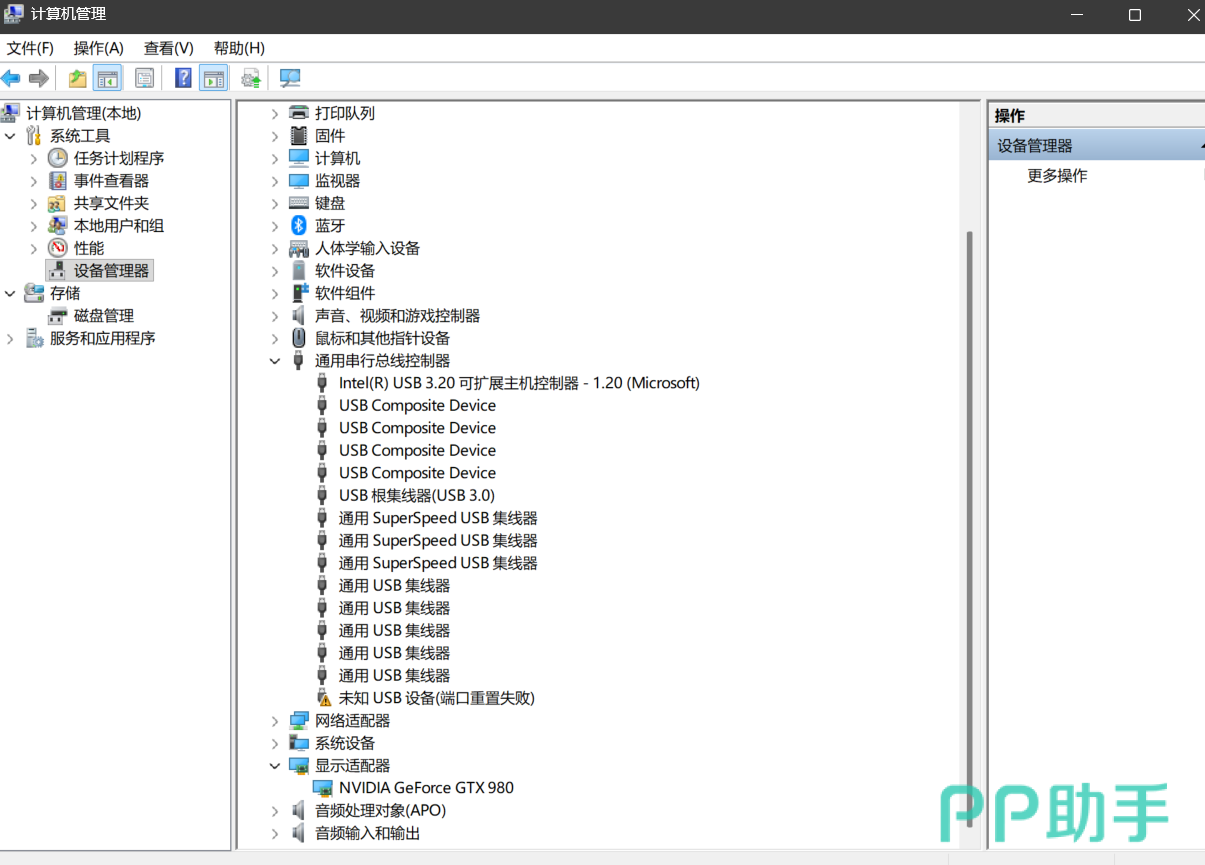Collapse the 通用串行总线控制器 category
Screen dimensions: 1205x865
point(275,361)
